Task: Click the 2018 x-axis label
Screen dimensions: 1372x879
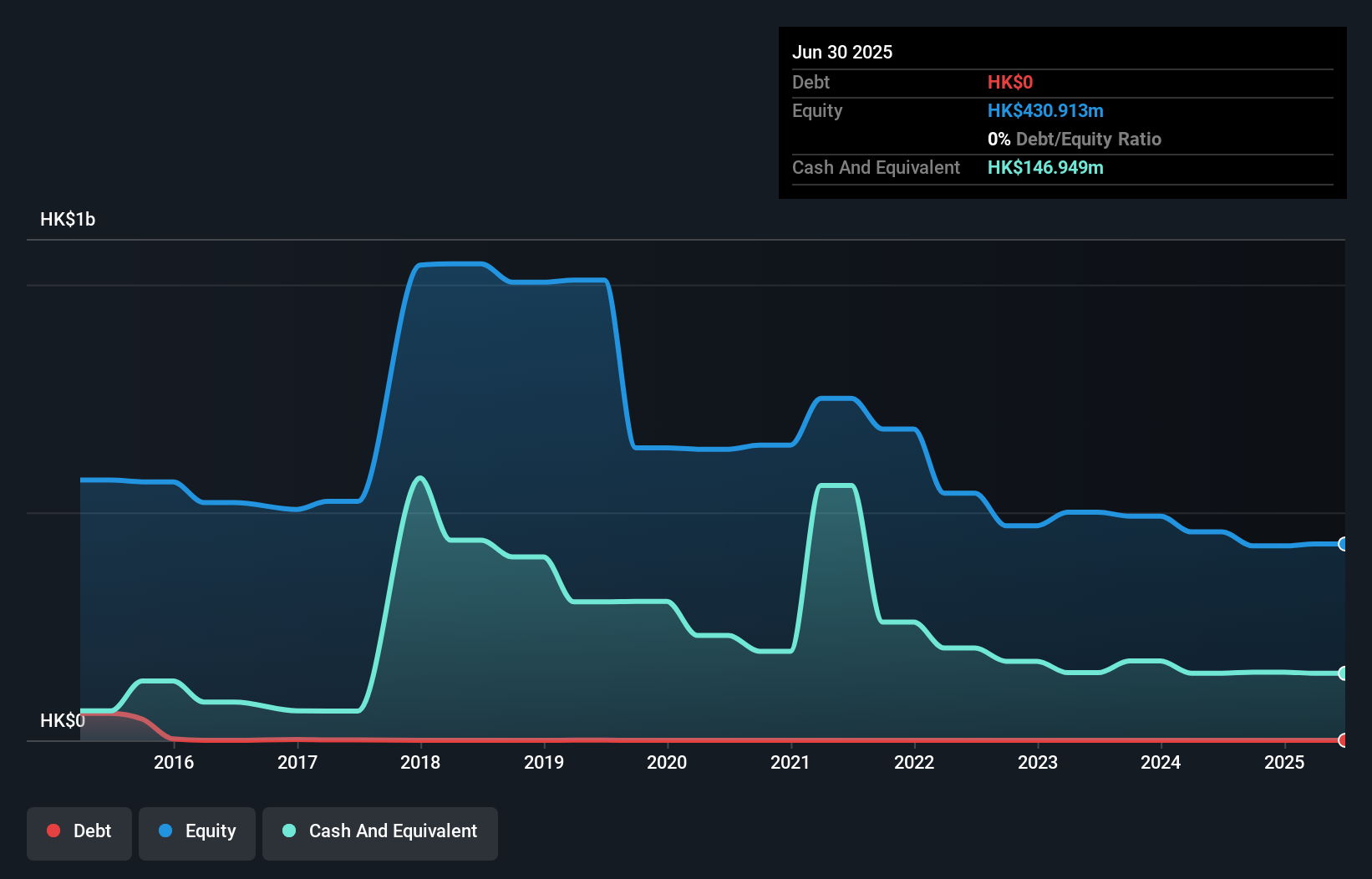Action: point(420,762)
